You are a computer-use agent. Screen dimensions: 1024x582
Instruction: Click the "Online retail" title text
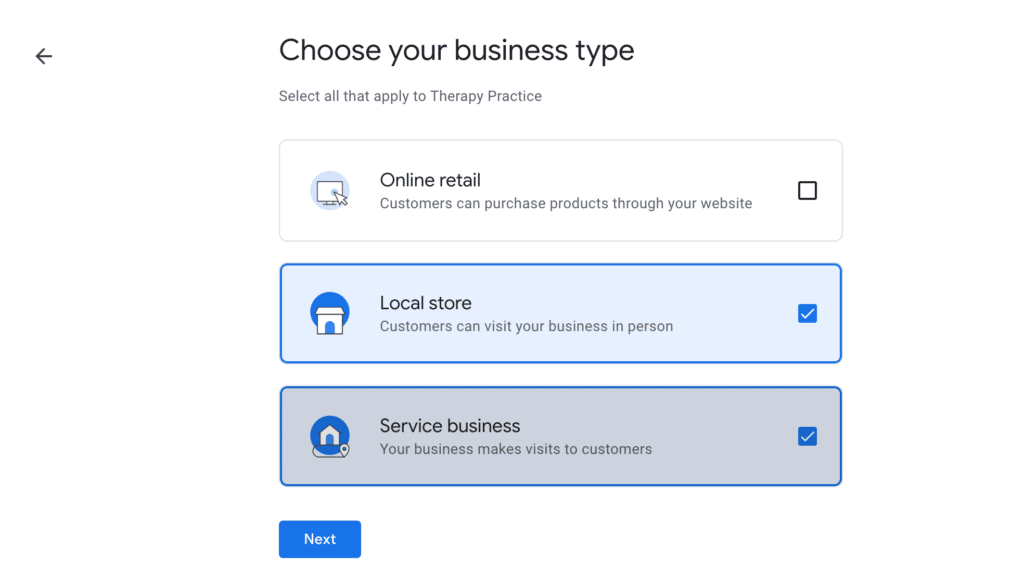(430, 180)
